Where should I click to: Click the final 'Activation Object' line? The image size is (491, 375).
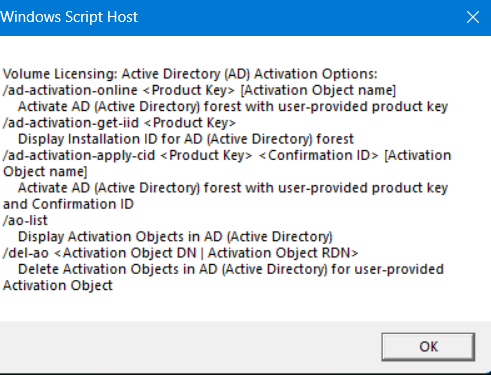tap(58, 286)
